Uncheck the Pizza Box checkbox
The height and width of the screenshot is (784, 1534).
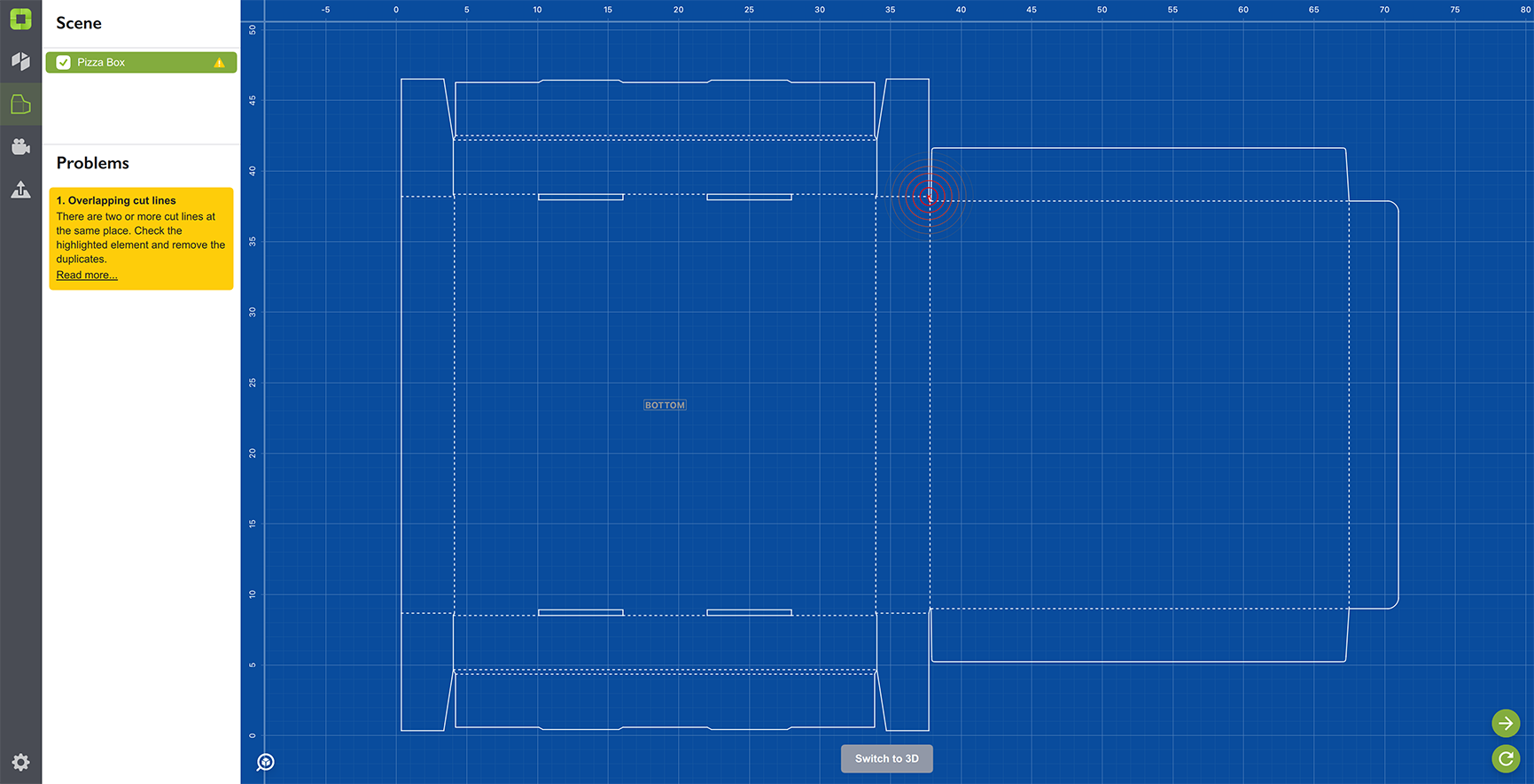point(63,62)
